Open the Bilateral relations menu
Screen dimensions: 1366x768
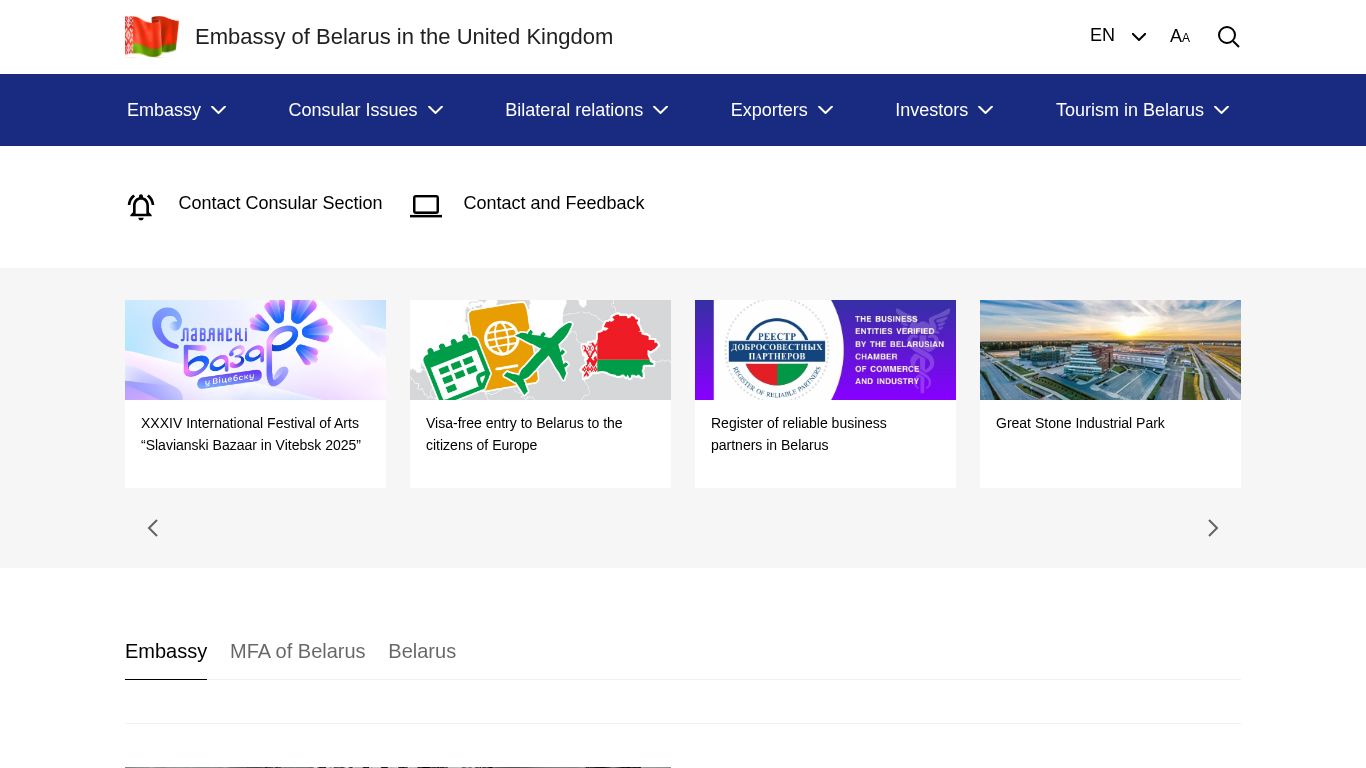click(x=586, y=110)
